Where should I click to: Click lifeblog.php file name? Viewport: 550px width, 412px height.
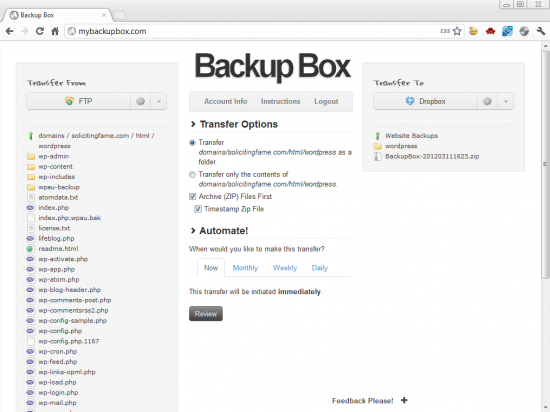(x=56, y=238)
